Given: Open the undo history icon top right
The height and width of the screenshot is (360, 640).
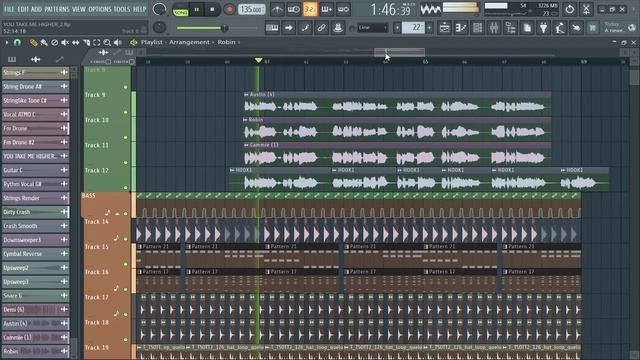Looking at the screenshot, I should pyautogui.click(x=569, y=9).
